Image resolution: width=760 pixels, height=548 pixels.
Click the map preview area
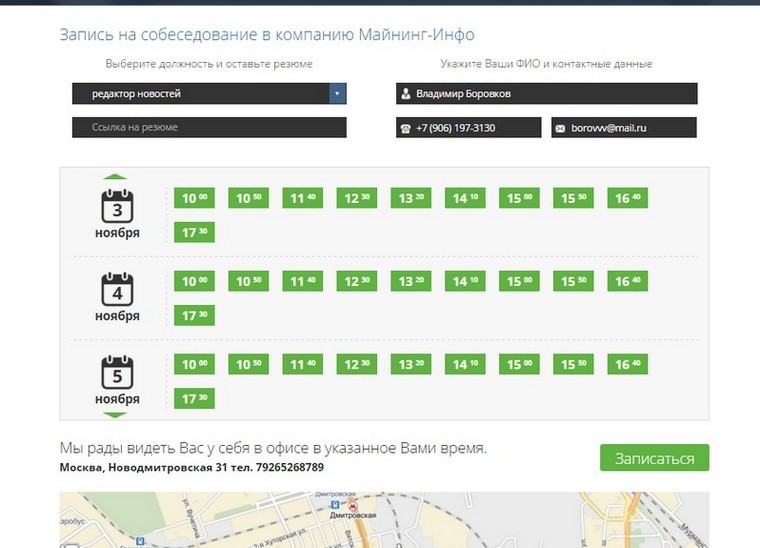384,520
